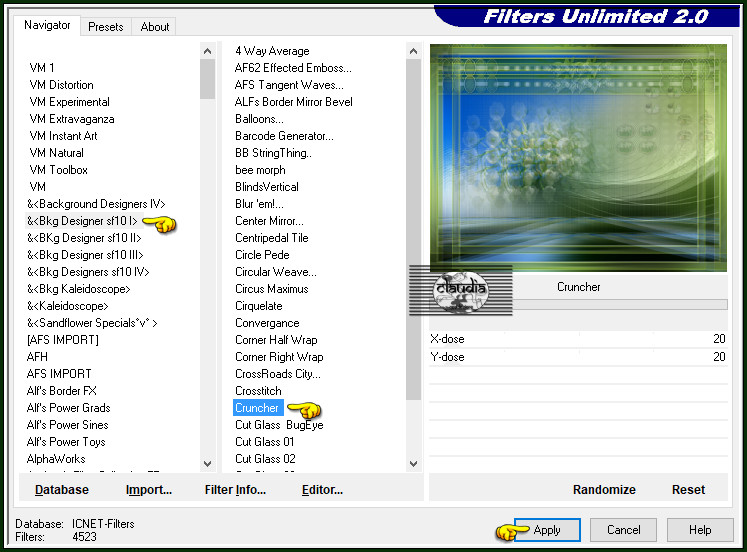Switch to the Navigator tab
This screenshot has width=747, height=552.
point(47,25)
